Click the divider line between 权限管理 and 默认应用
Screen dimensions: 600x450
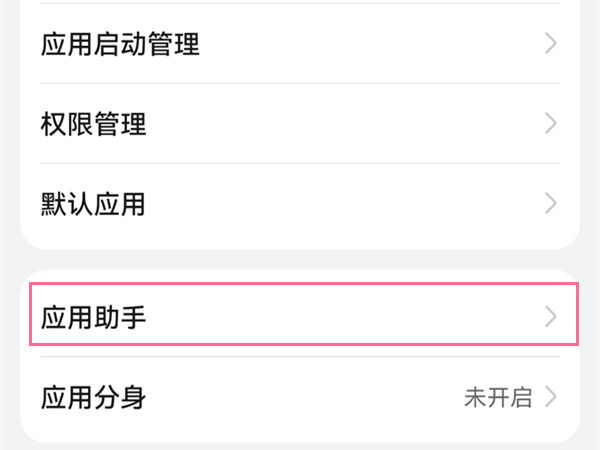coord(300,164)
